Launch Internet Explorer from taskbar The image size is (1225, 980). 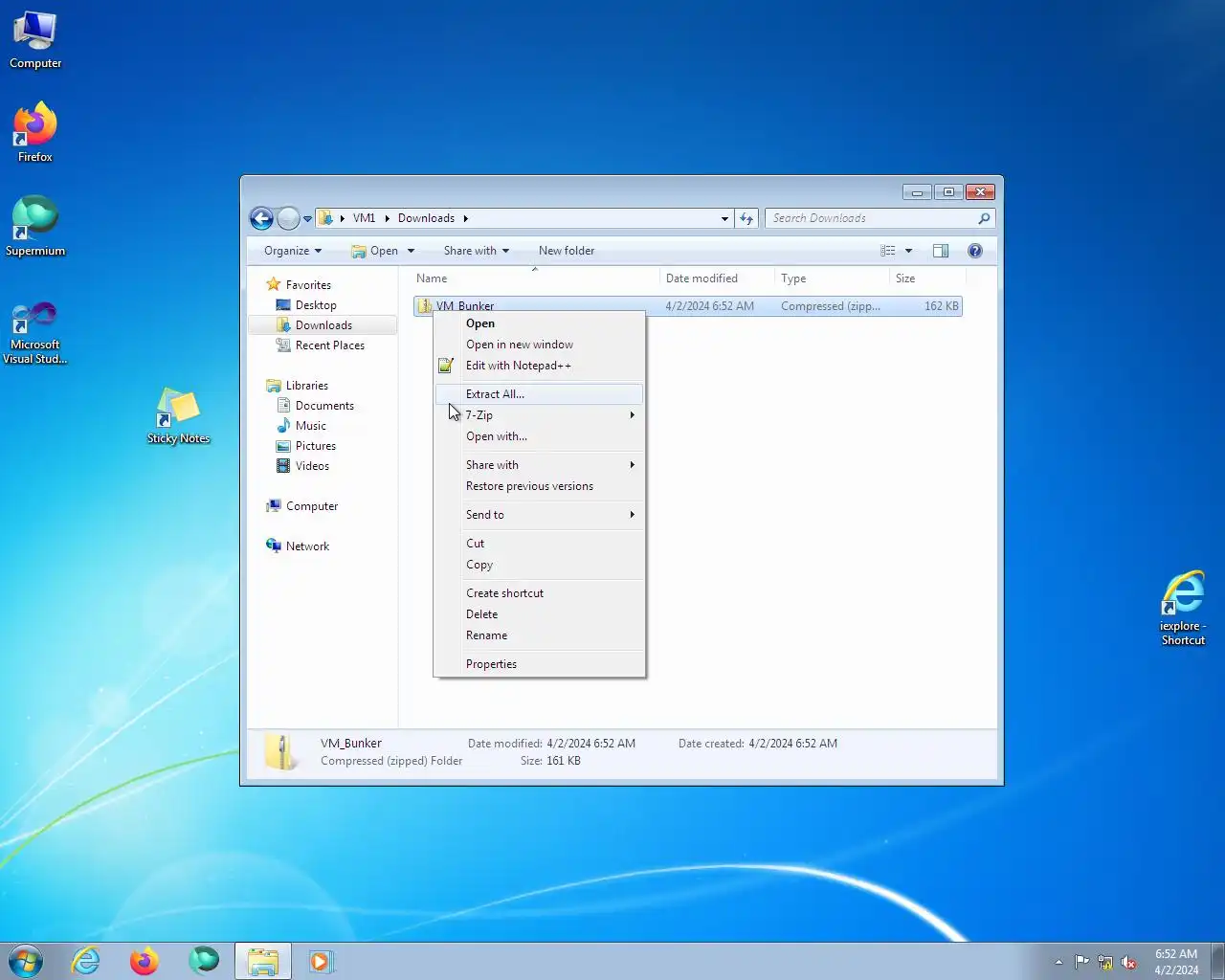point(86,961)
